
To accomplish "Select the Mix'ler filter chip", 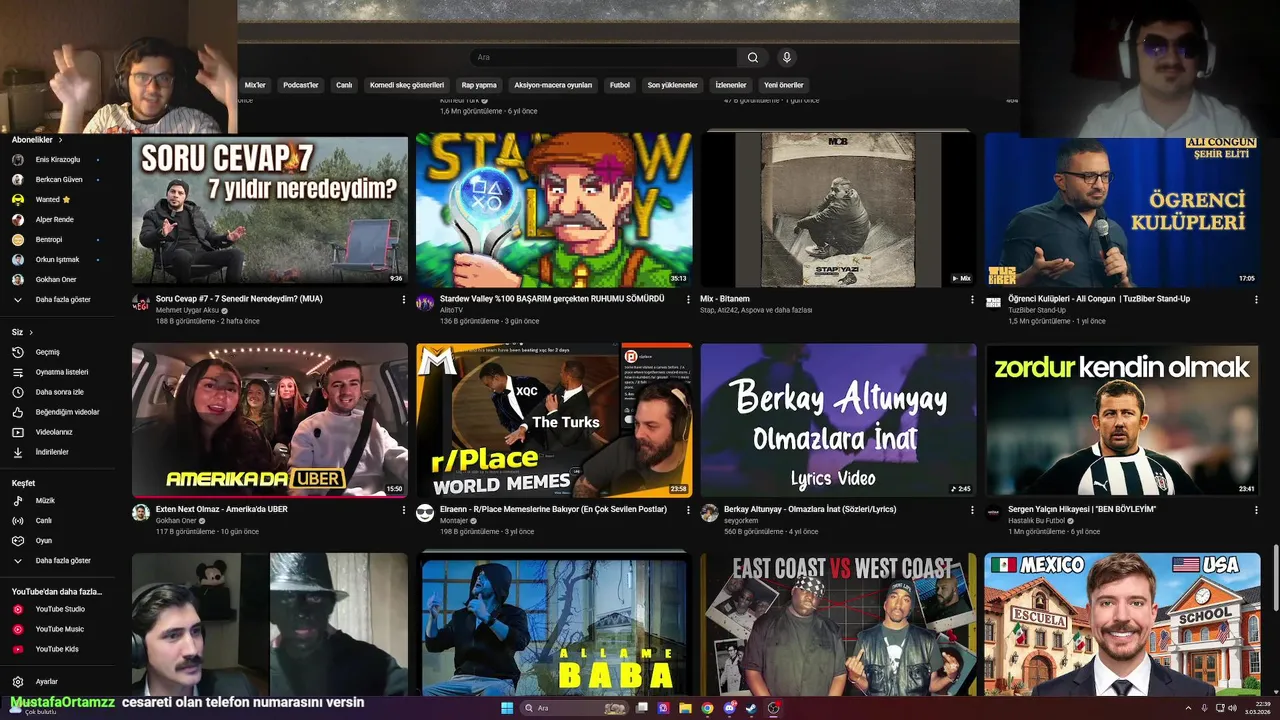I will tap(255, 85).
